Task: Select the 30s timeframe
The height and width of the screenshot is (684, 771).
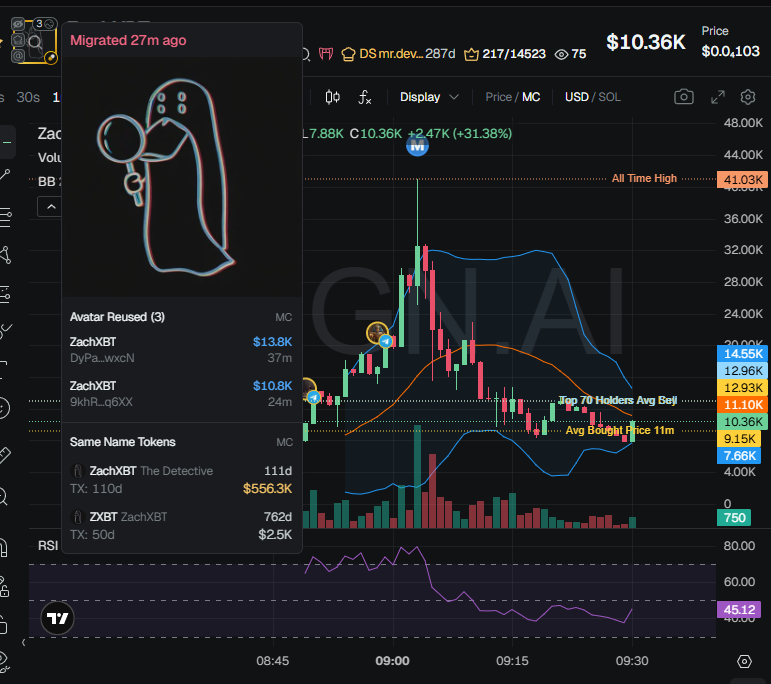Action: point(28,97)
